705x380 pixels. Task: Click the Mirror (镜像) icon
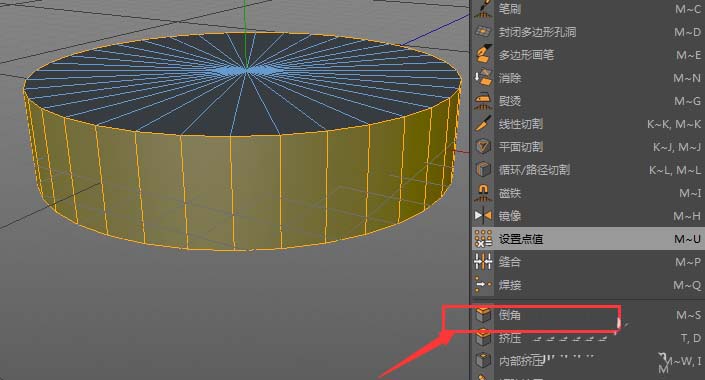pos(483,216)
